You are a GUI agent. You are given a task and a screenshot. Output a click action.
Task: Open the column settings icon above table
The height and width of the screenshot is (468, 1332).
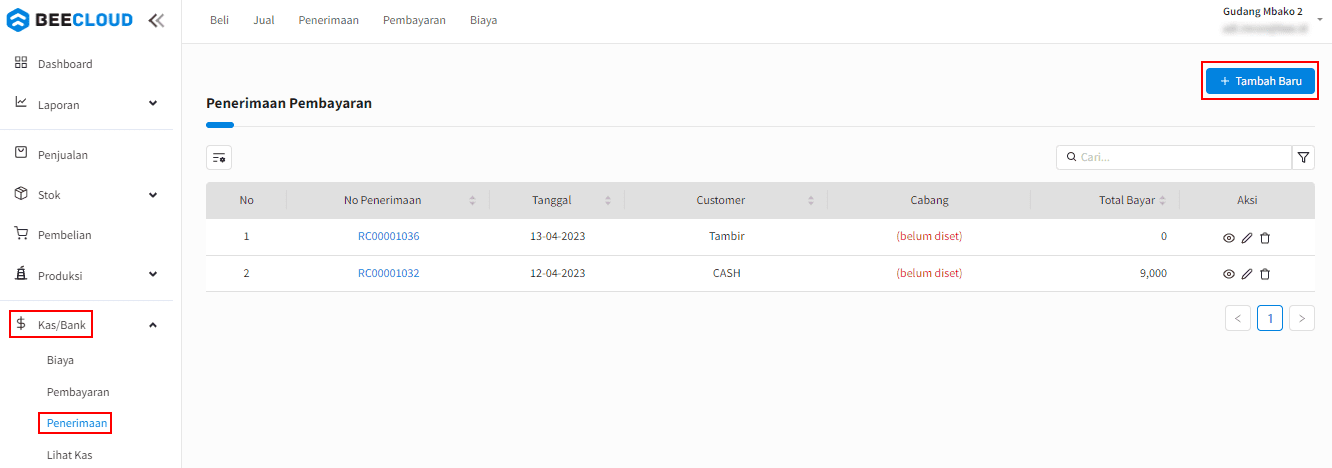pos(219,157)
